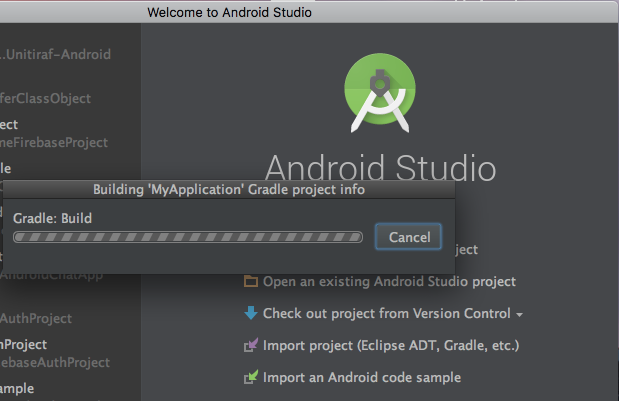Import an Android code sample
Image resolution: width=619 pixels, height=401 pixels.
click(362, 377)
